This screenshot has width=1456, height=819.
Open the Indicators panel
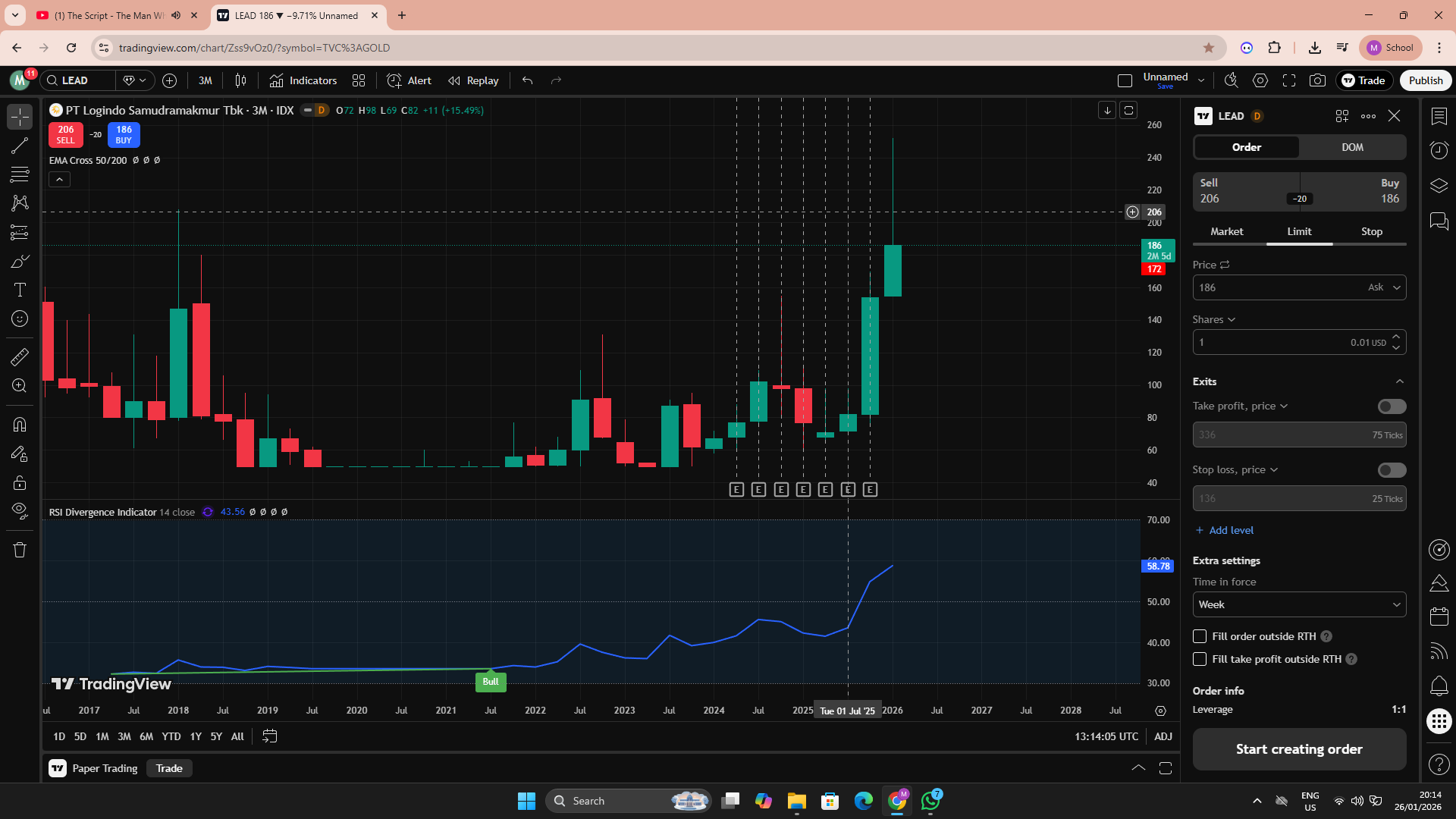coord(303,80)
